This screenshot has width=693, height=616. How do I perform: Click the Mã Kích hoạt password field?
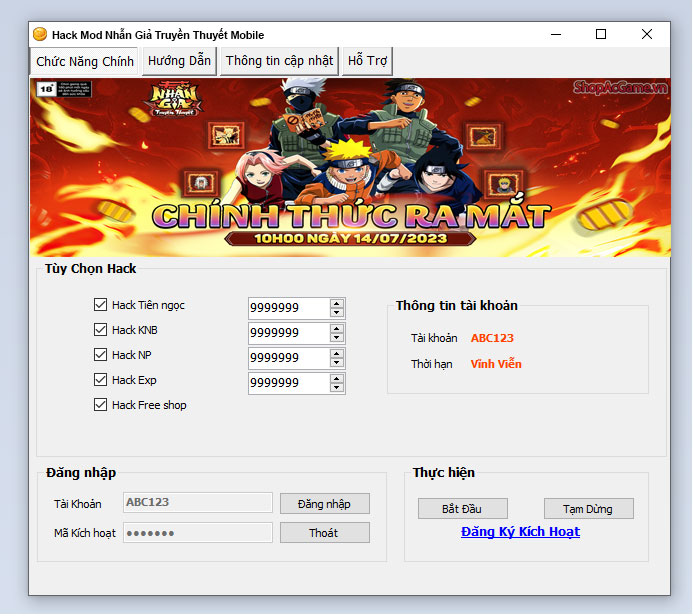point(198,532)
